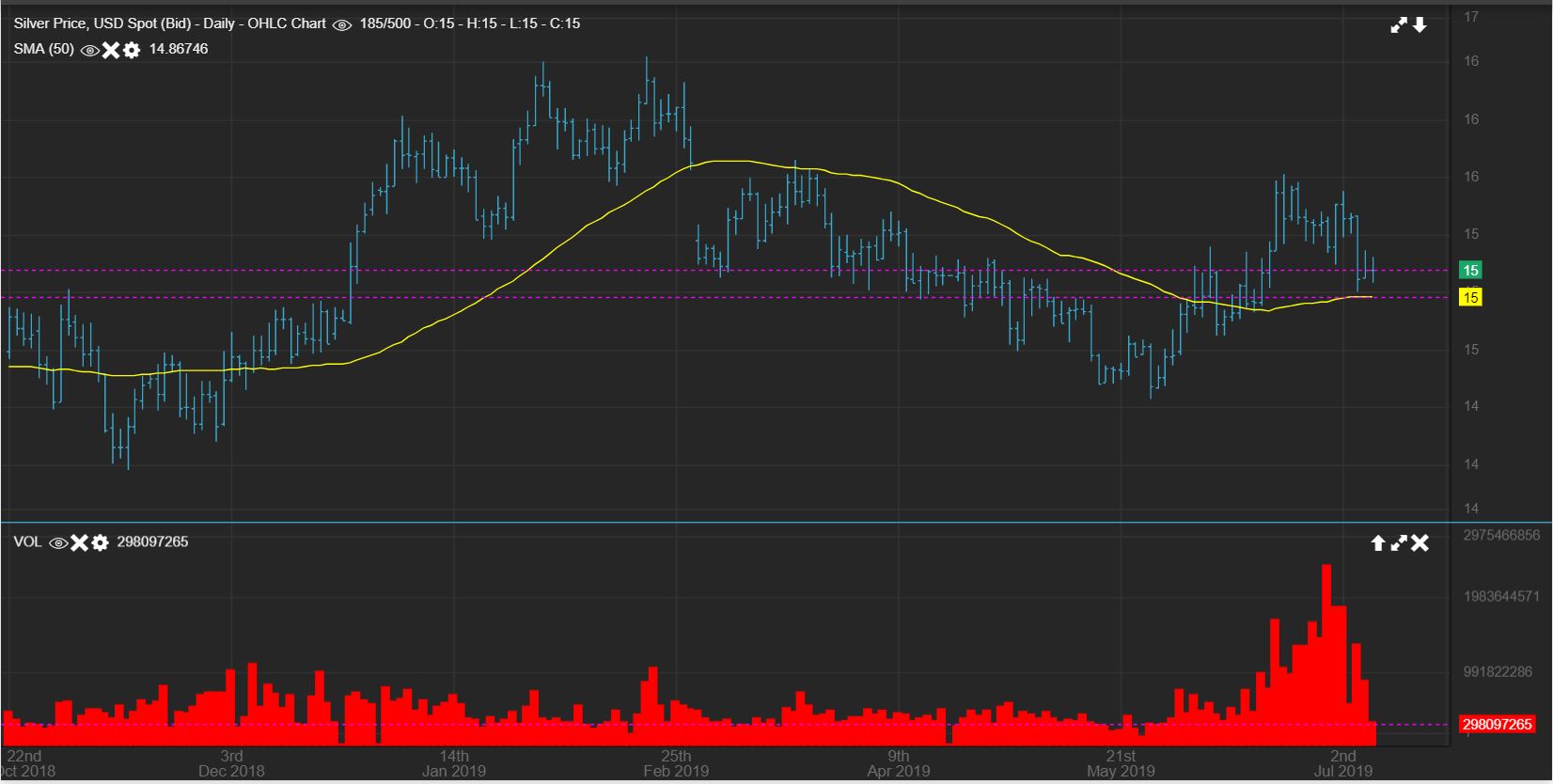The width and height of the screenshot is (1553, 784).
Task: Click the volume reading 298097265 beside VOL
Action: (152, 542)
